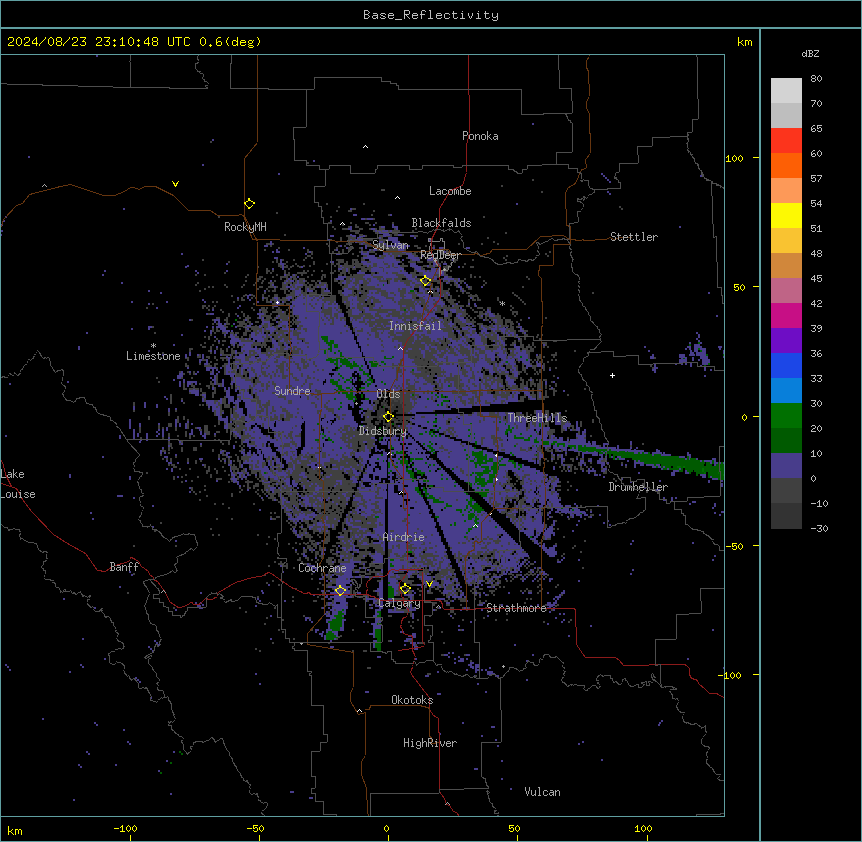This screenshot has width=862, height=842.
Task: Select the tan 45-48 dBZ legend swatch
Action: [786, 265]
